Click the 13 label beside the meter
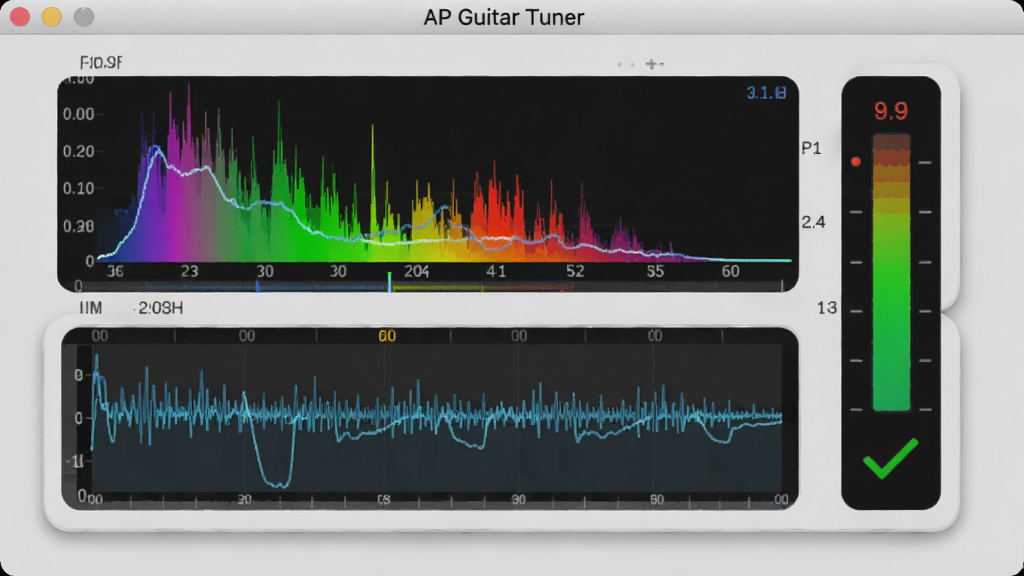 click(827, 308)
